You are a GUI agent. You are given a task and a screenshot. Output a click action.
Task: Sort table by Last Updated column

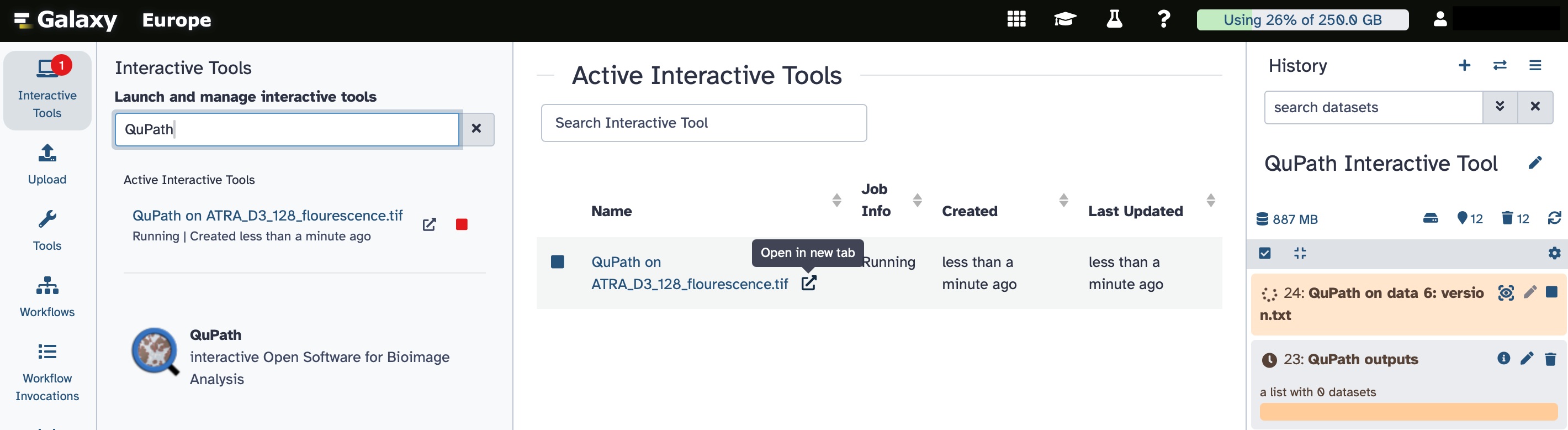pos(1211,200)
